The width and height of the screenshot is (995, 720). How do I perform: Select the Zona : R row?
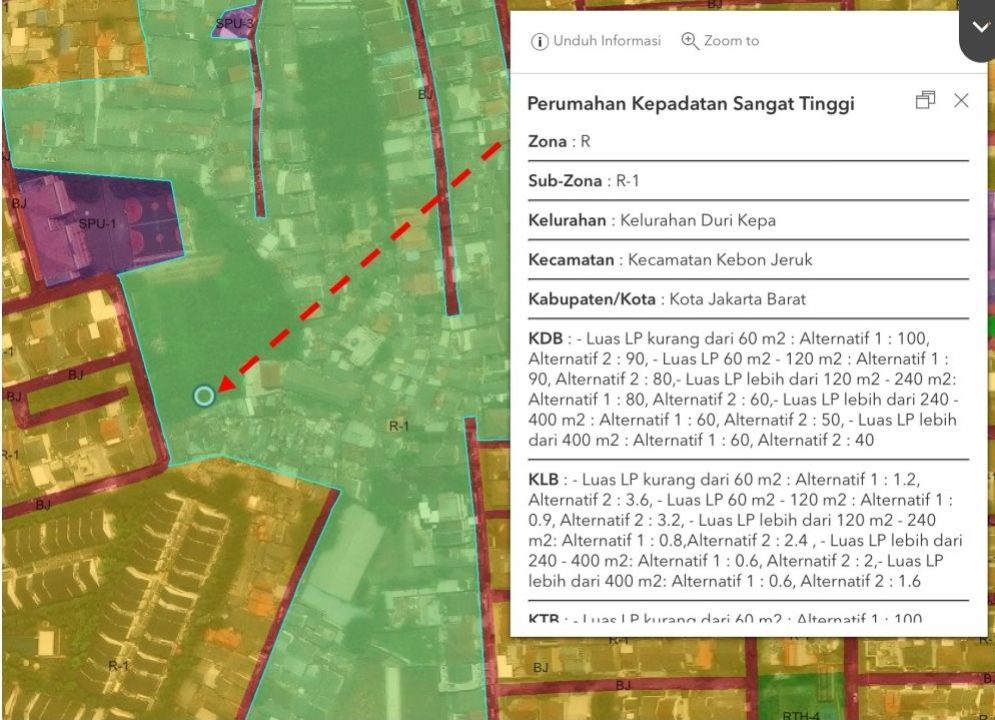(559, 142)
